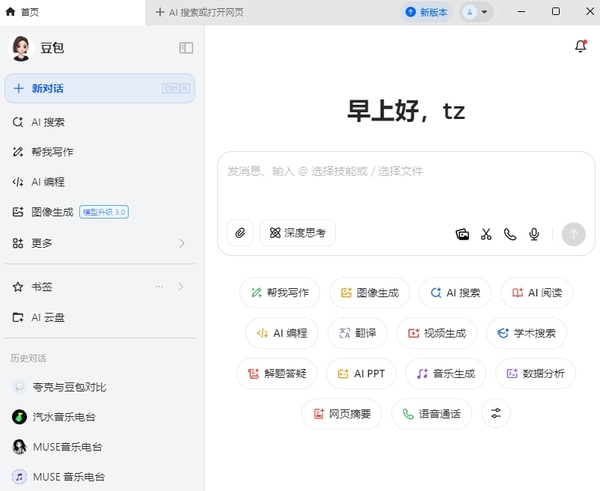The width and height of the screenshot is (600, 491).
Task: Open the image upload icon in input box
Action: point(462,234)
